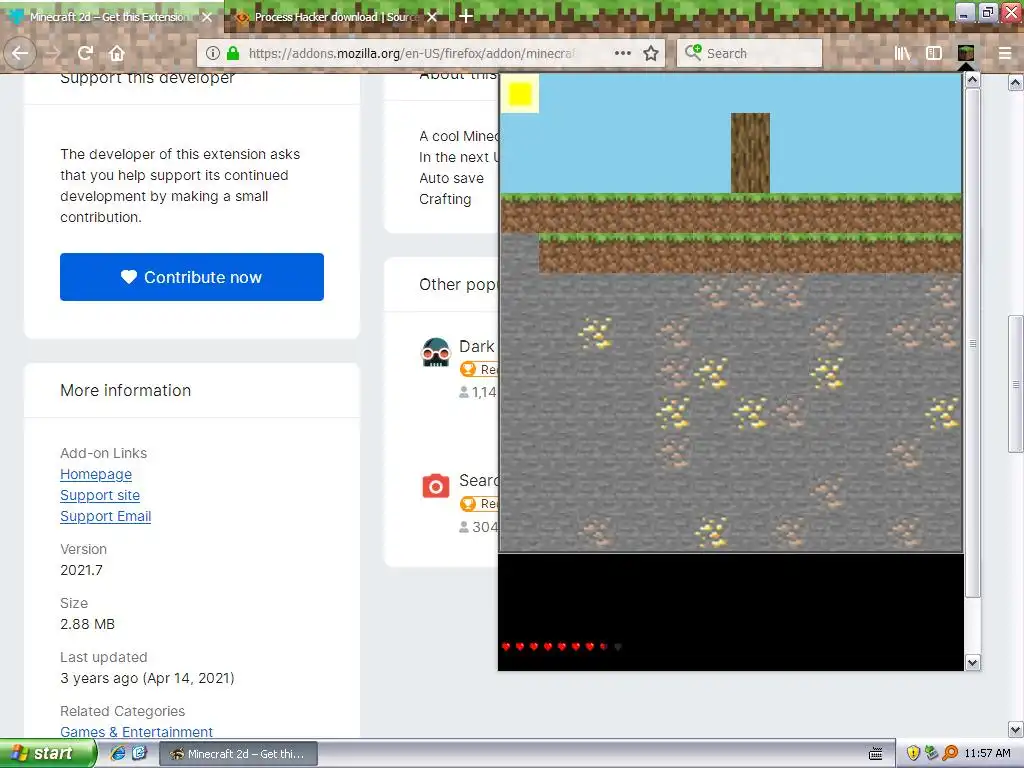Open the on-screen keyboard tray icon
The image size is (1024, 768).
pos(876,754)
